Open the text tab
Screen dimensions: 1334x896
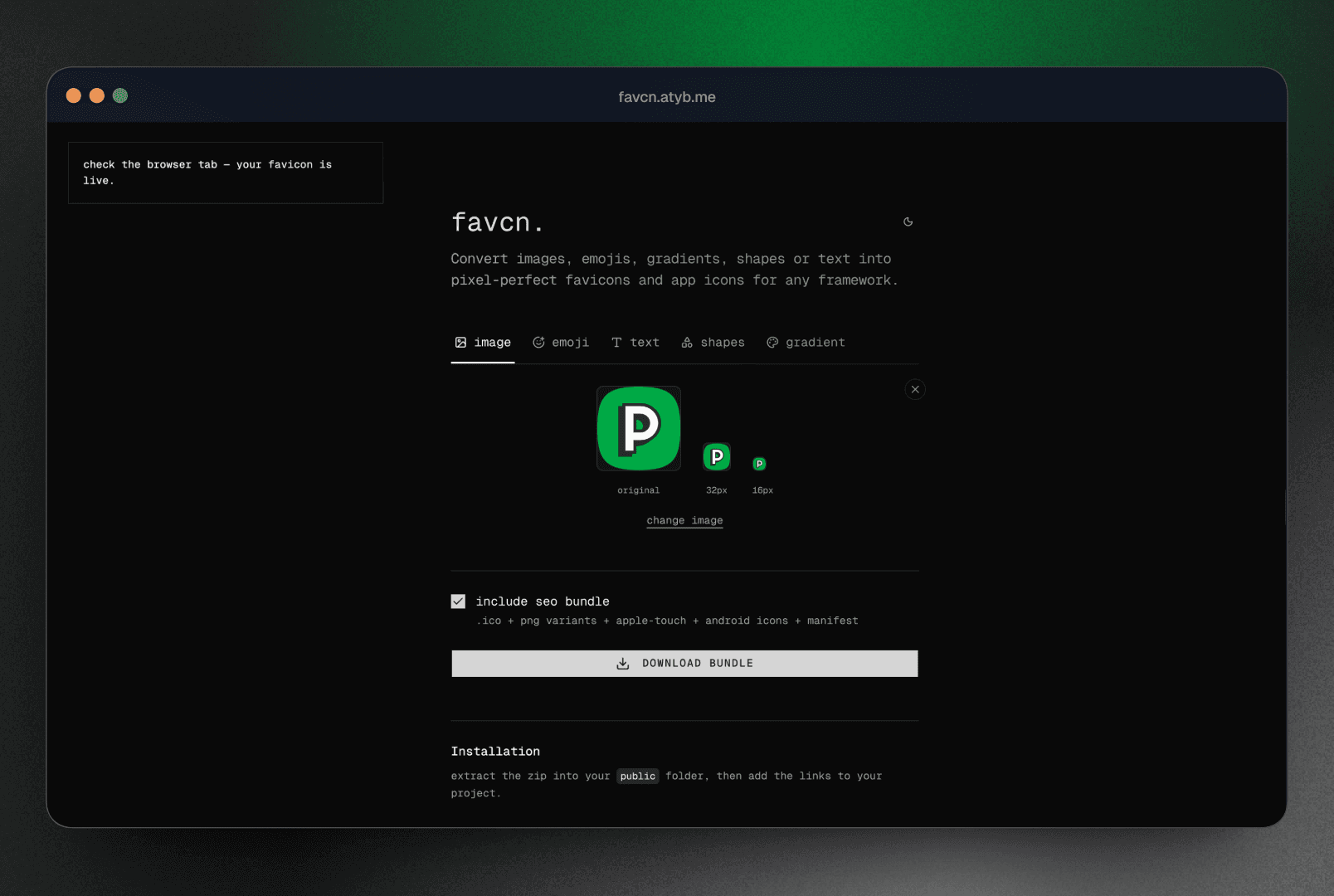tap(635, 343)
